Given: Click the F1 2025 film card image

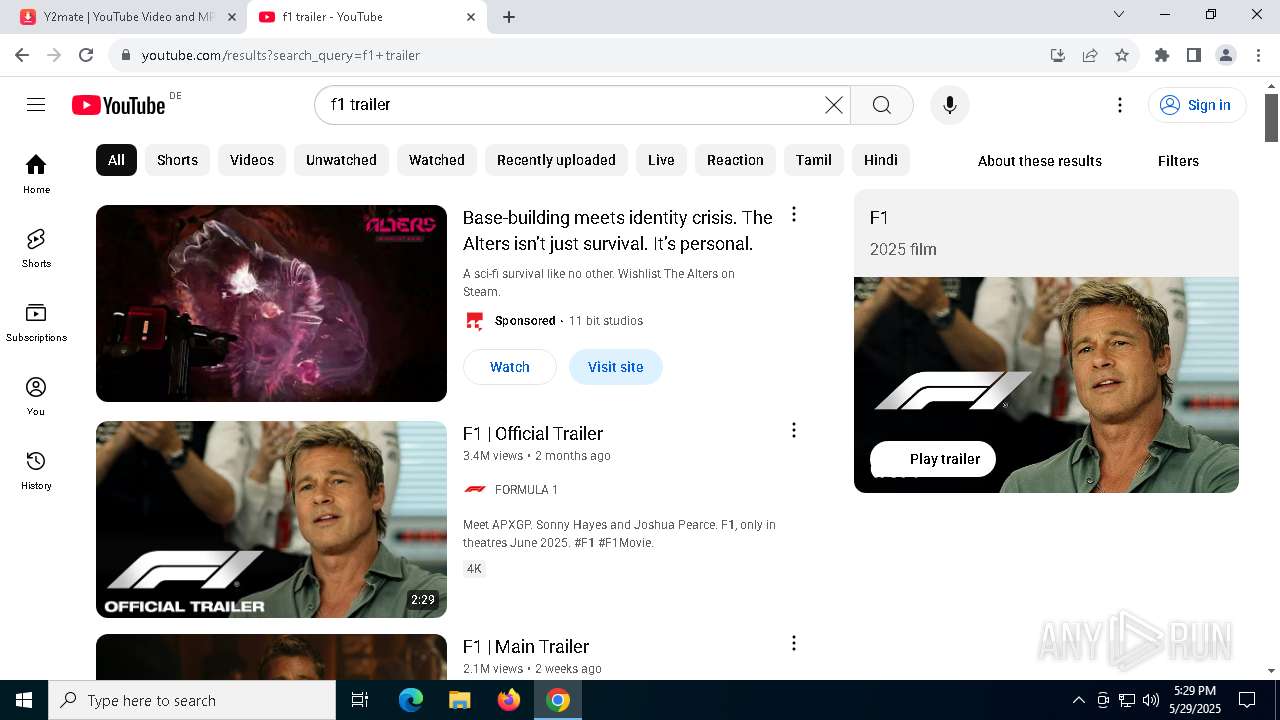Looking at the screenshot, I should (1046, 385).
